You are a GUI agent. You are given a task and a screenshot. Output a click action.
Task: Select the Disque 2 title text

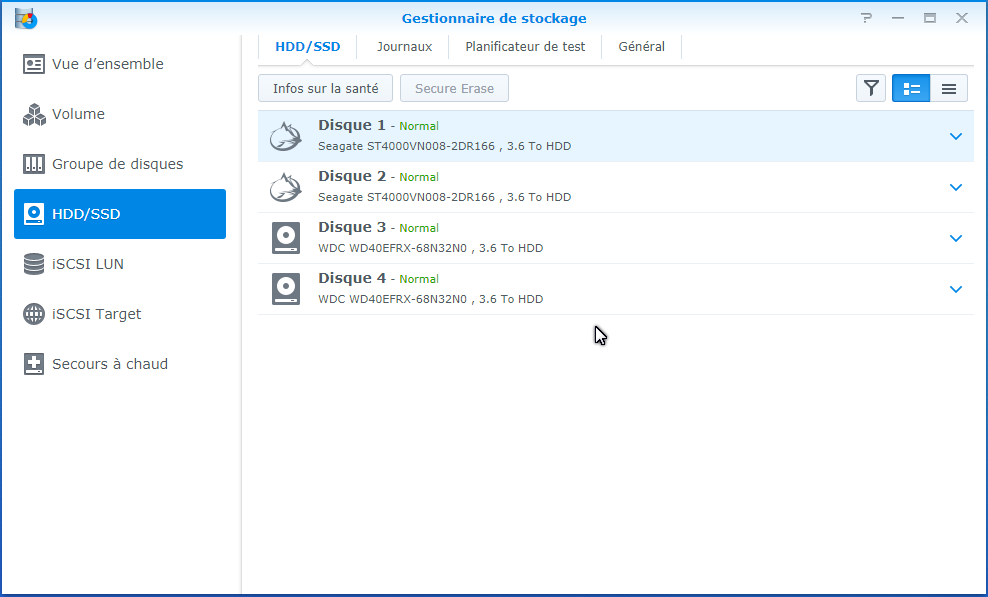352,176
